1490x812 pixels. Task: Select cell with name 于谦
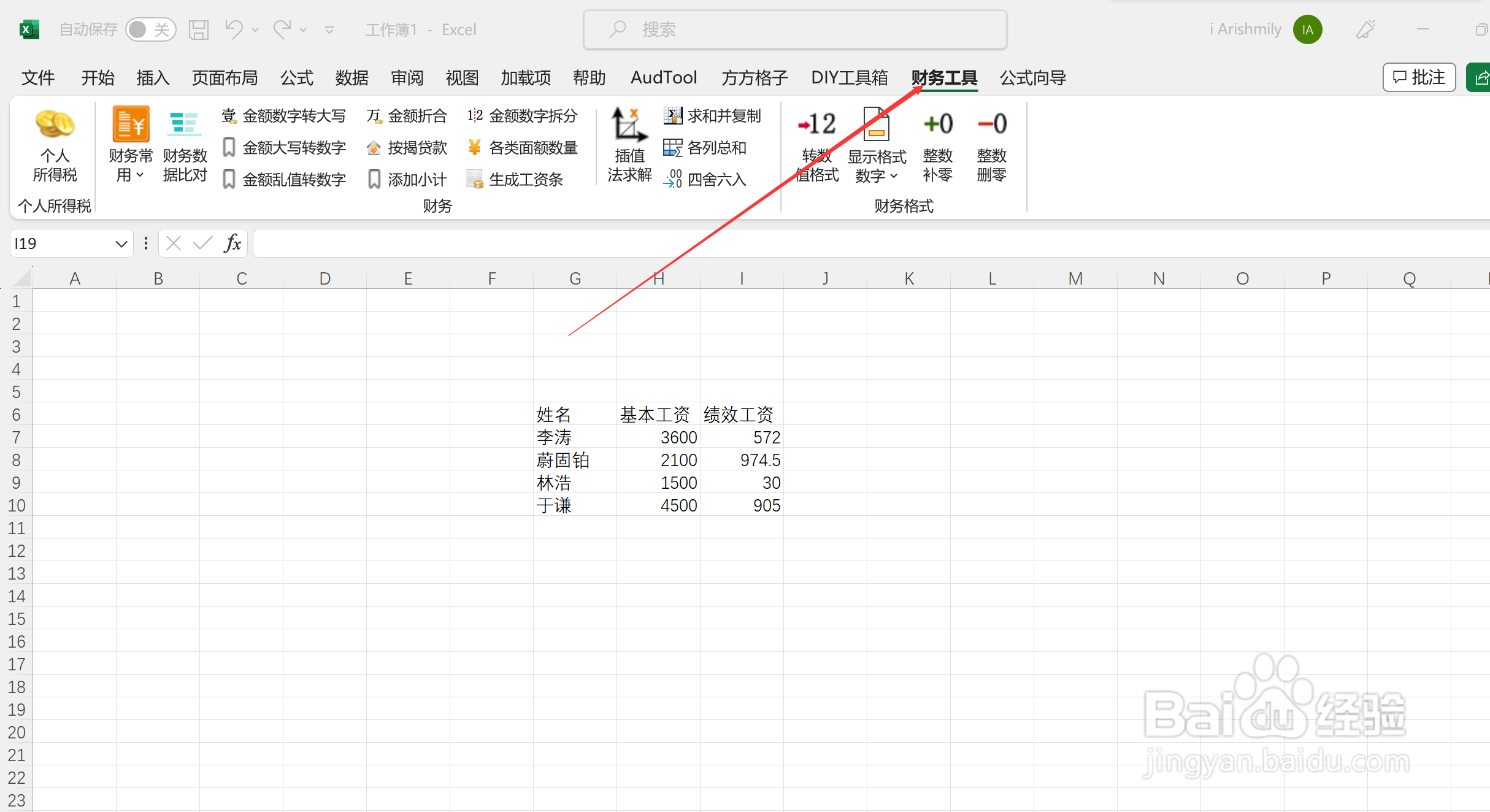(575, 505)
